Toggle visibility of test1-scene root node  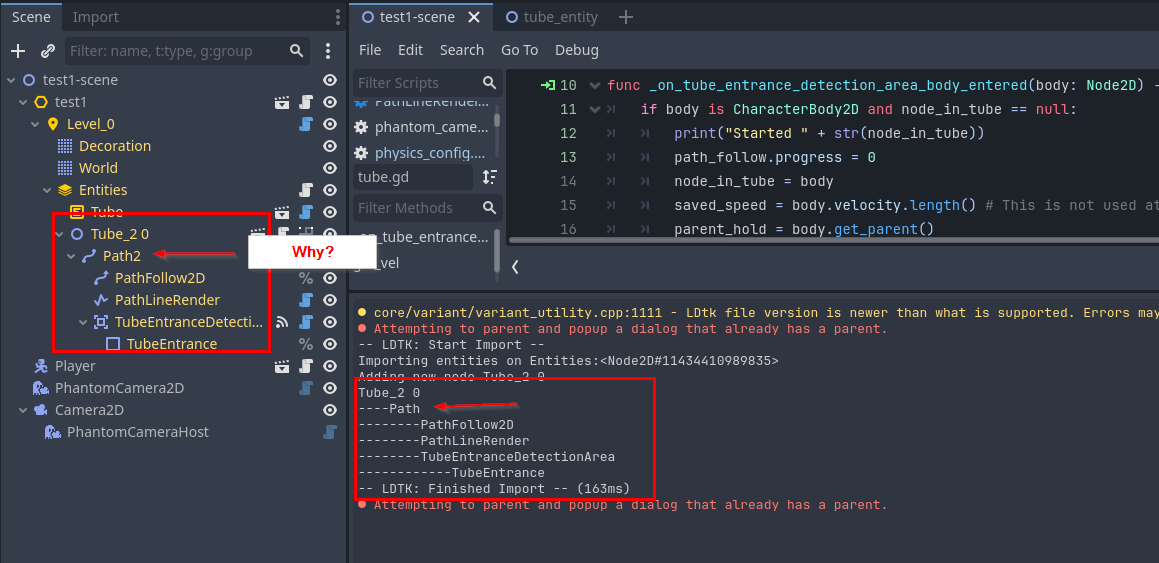(x=330, y=80)
